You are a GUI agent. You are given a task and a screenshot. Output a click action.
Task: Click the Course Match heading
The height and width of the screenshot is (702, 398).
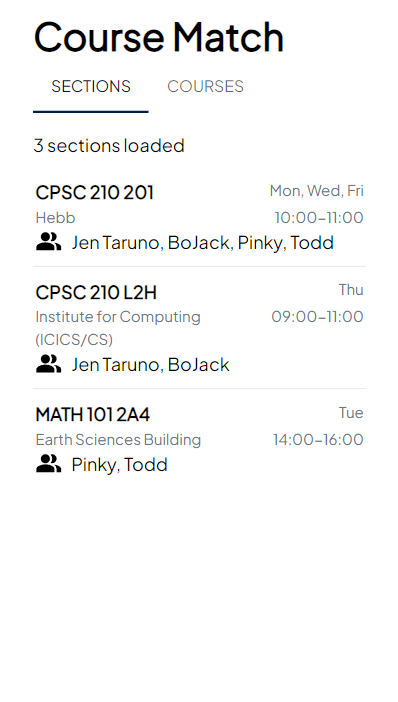click(159, 37)
